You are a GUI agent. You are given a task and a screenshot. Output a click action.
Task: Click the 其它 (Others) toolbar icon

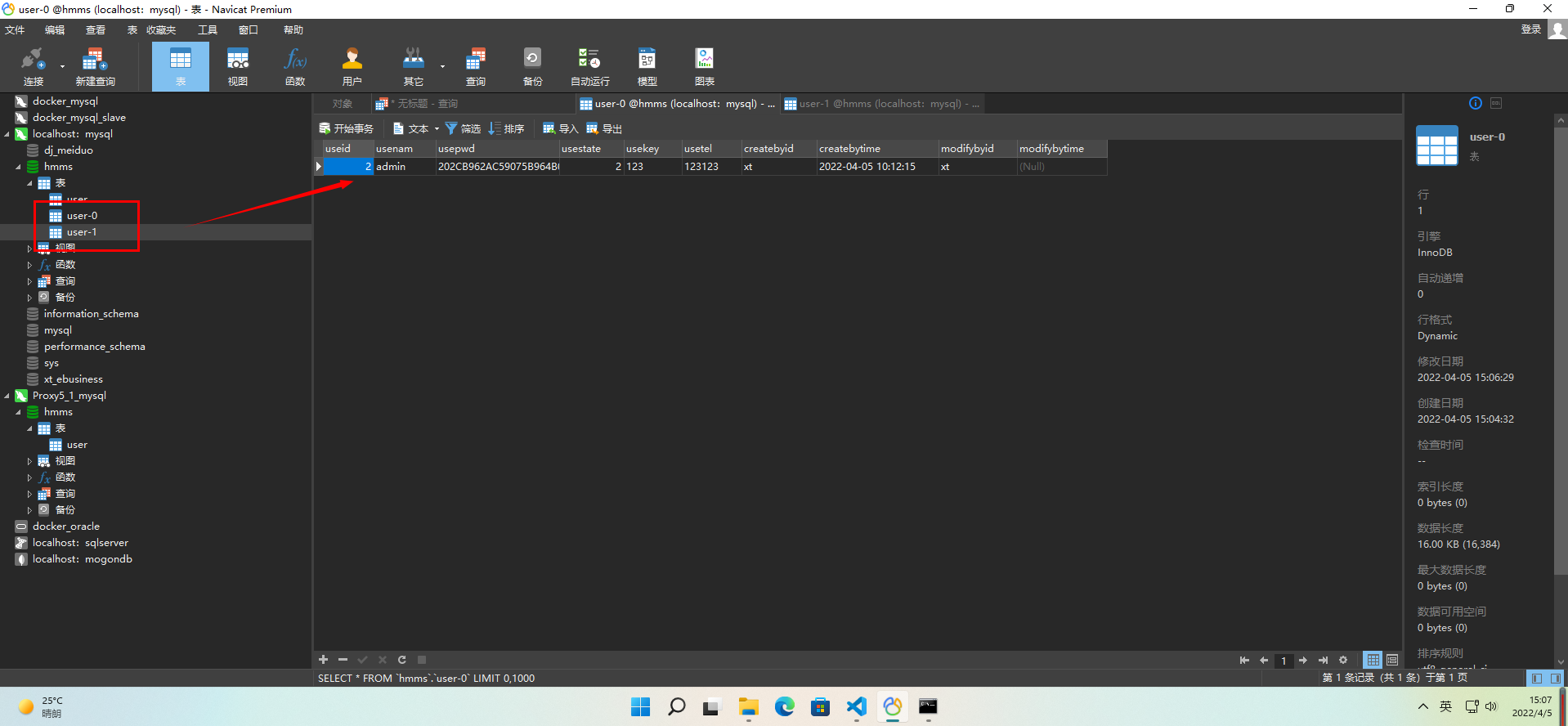[x=414, y=65]
